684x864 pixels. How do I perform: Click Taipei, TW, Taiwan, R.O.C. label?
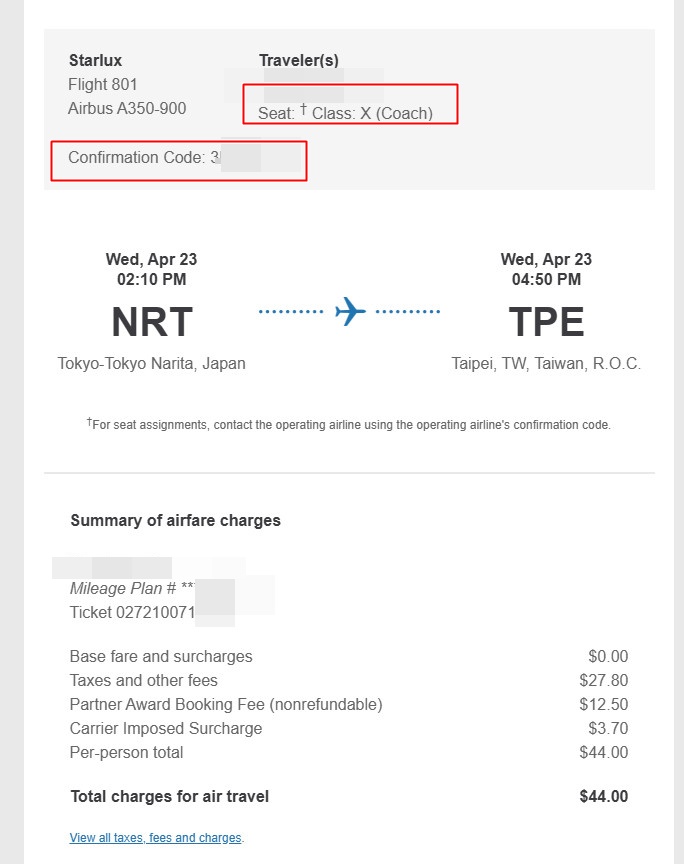546,364
